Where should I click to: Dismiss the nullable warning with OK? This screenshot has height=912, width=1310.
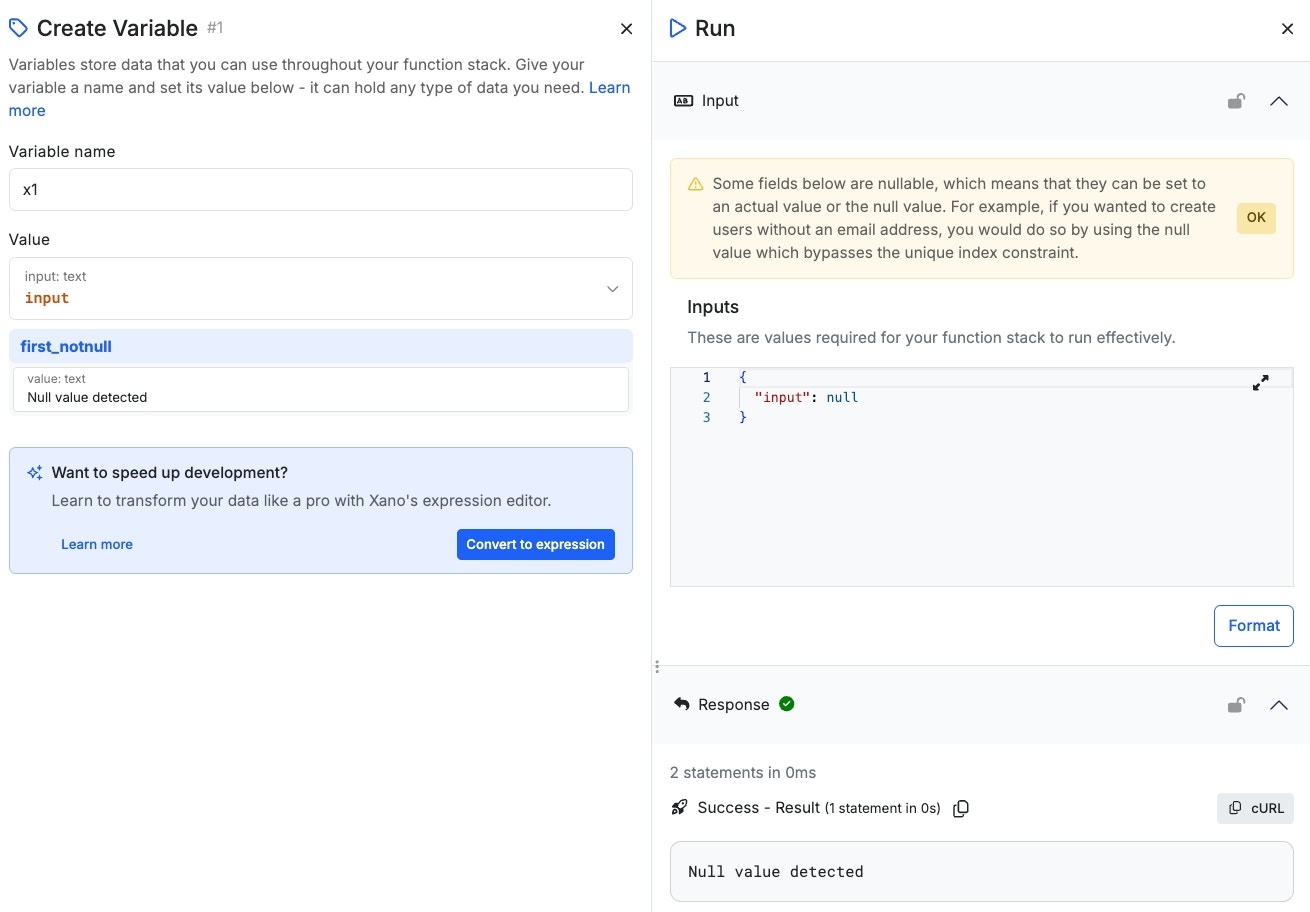[1256, 218]
